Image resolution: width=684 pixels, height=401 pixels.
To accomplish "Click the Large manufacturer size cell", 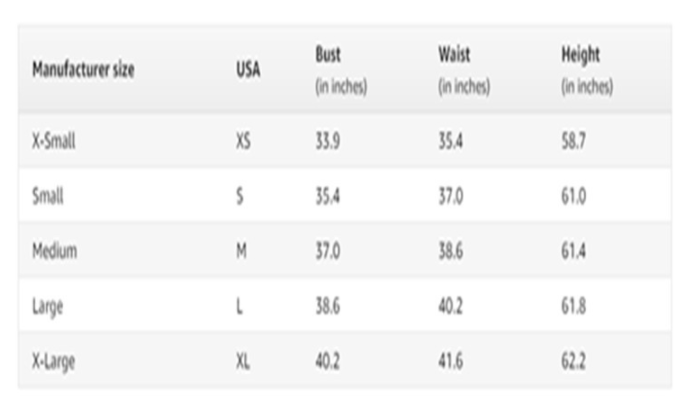I will tap(48, 306).
